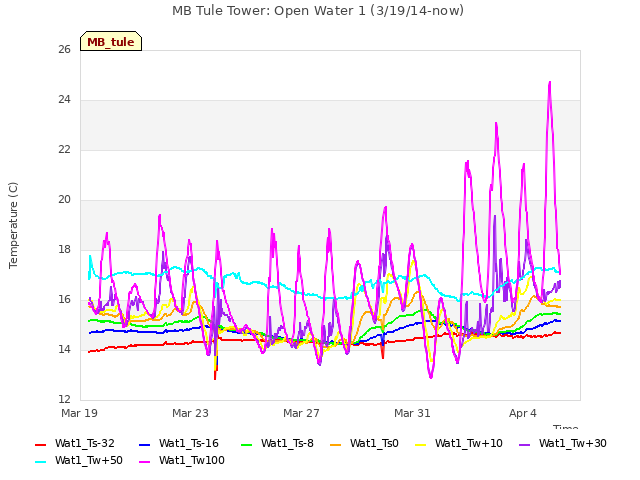Click the MB_tule label box
This screenshot has width=640, height=480.
tap(111, 41)
